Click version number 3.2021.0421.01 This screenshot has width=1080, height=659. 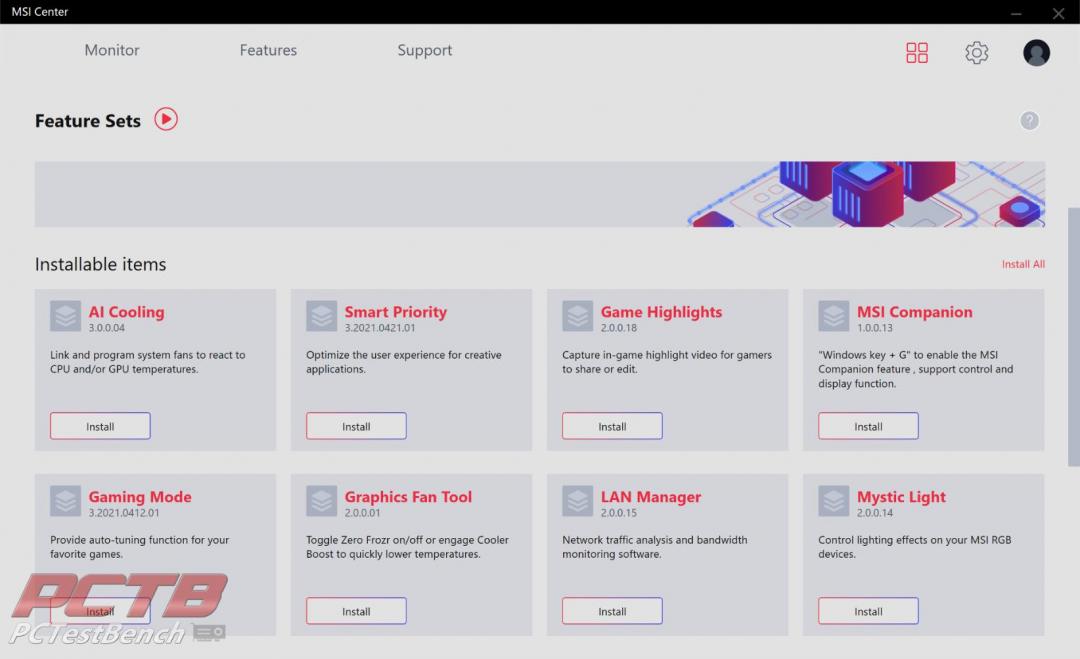pos(380,328)
